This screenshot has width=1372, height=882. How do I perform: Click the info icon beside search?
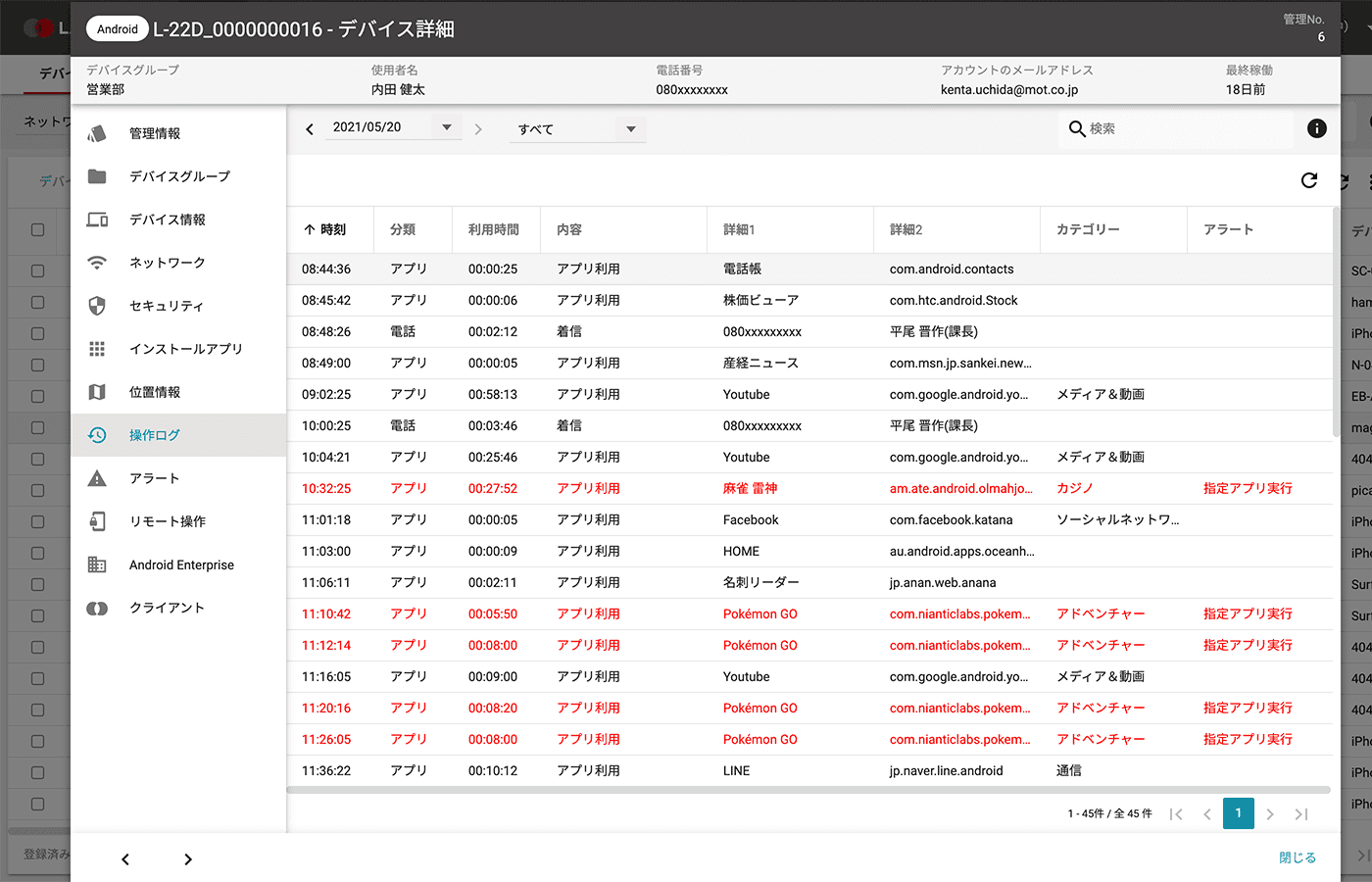pos(1317,128)
